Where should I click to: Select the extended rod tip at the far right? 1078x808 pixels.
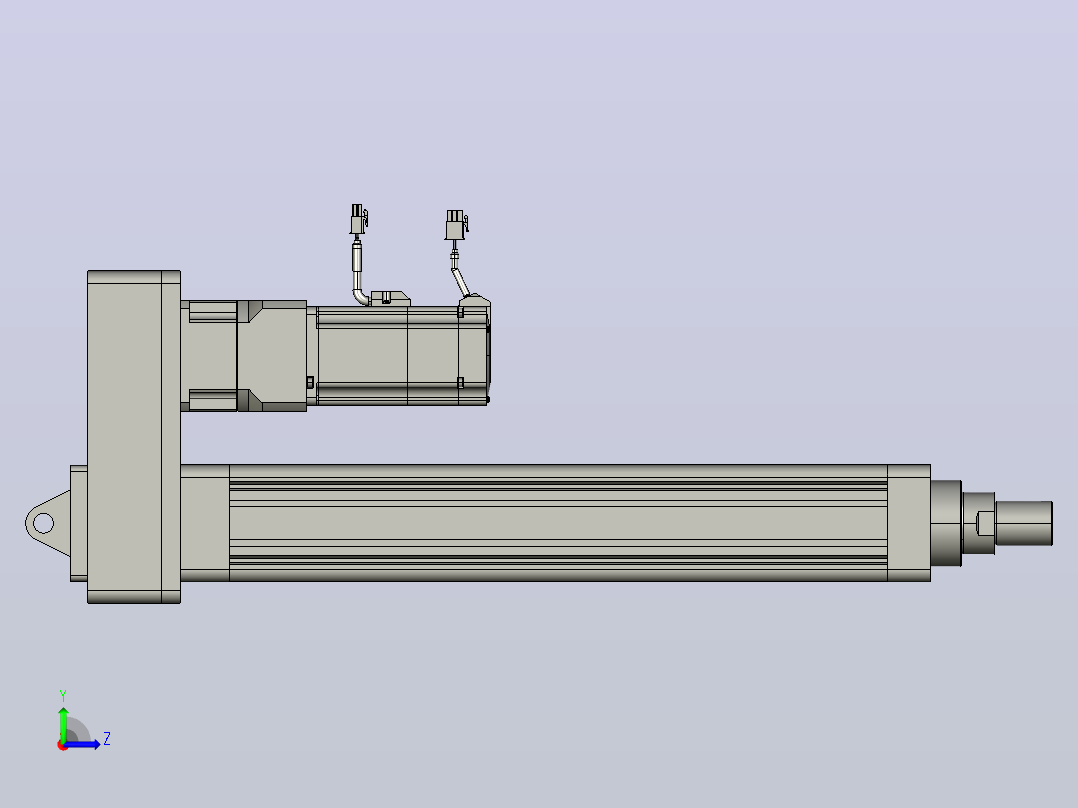(1024, 523)
